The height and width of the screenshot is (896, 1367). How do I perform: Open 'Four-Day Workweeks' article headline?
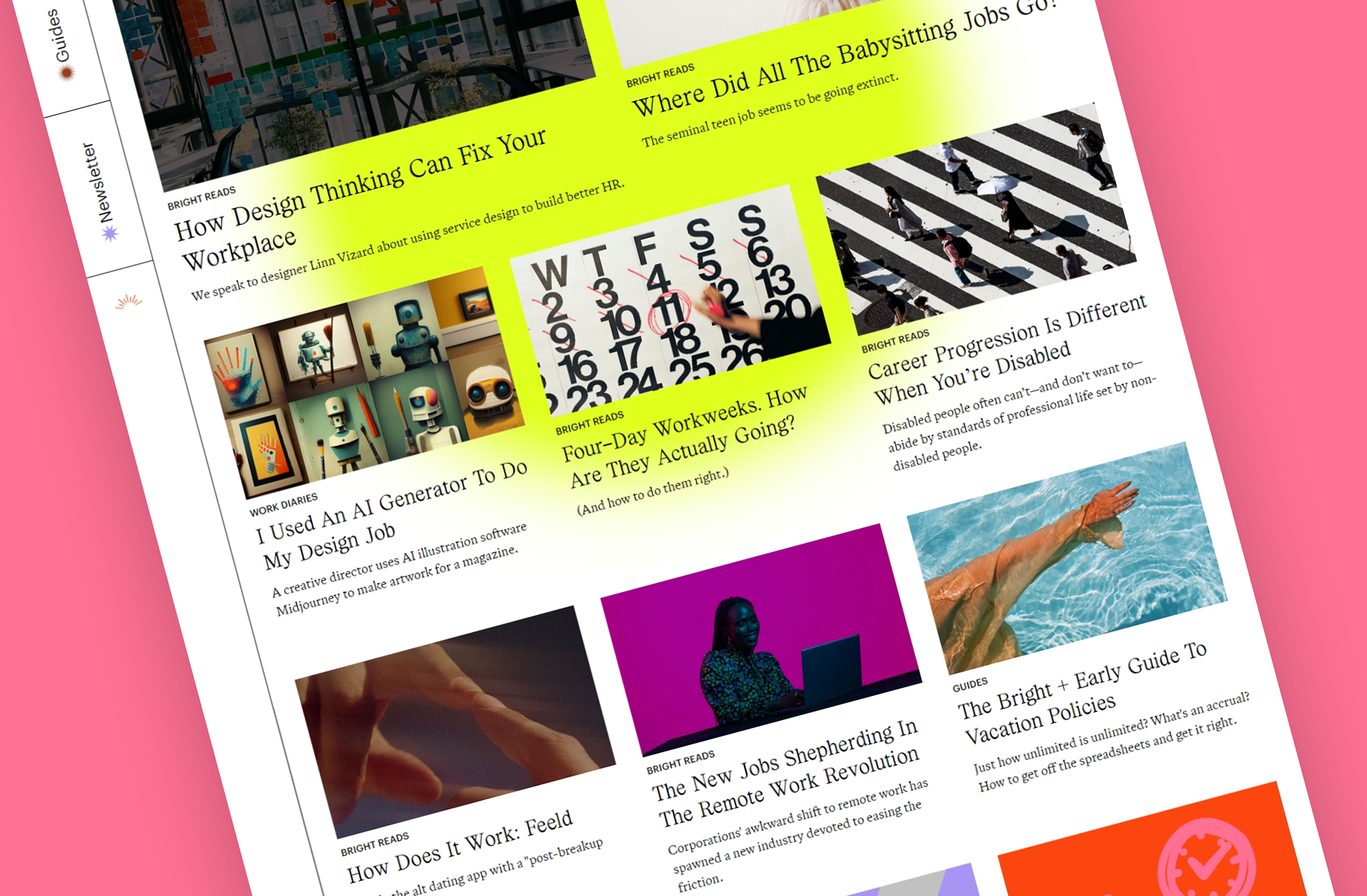pyautogui.click(x=684, y=436)
